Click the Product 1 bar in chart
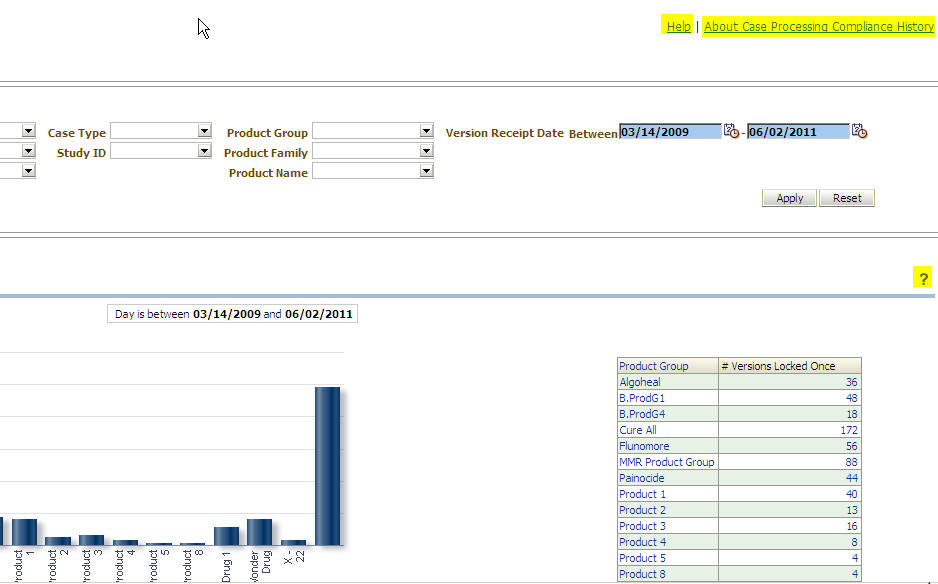 (x=25, y=532)
